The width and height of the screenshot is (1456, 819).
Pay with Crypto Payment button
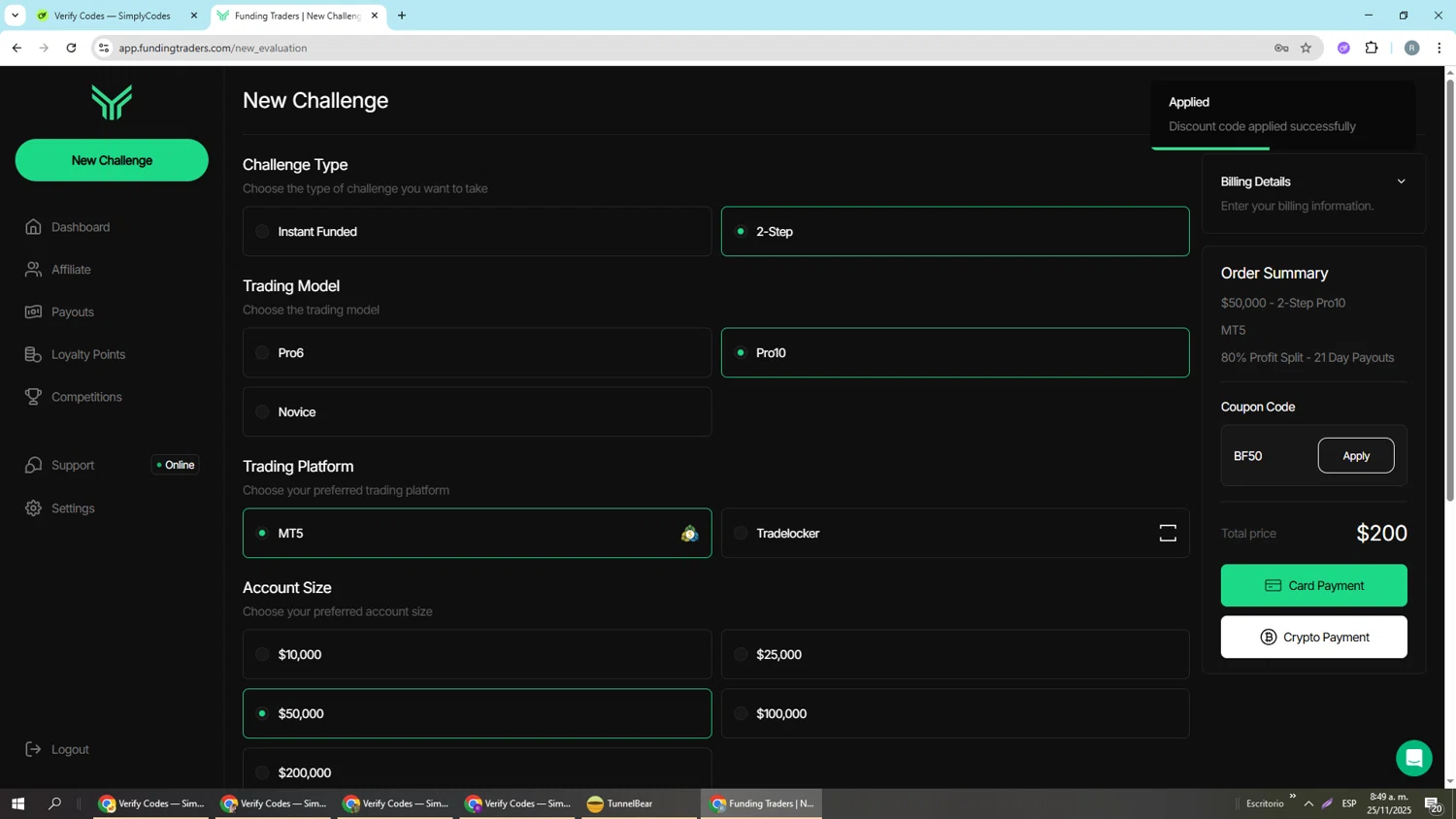[1314, 638]
